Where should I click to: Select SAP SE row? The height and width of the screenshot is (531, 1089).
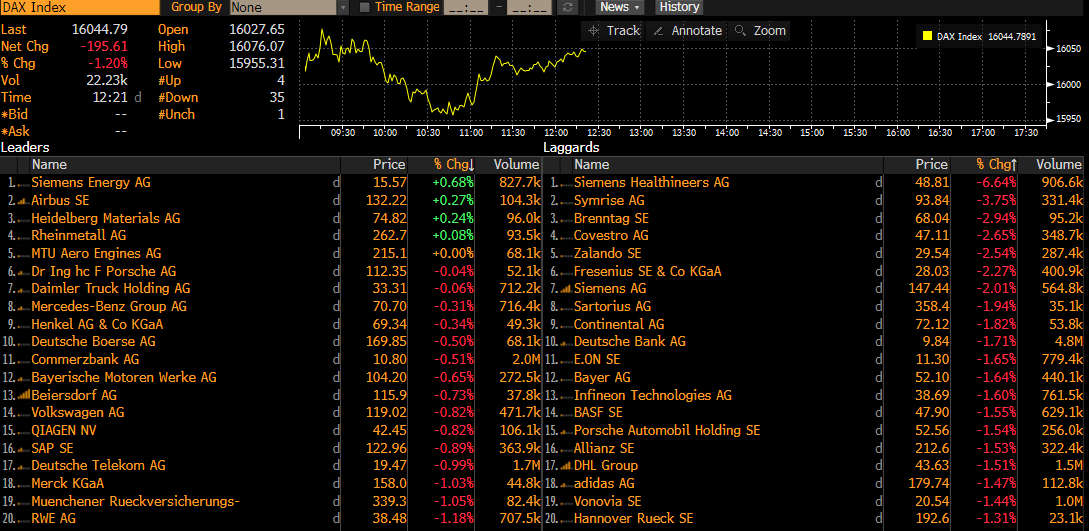tap(271, 448)
